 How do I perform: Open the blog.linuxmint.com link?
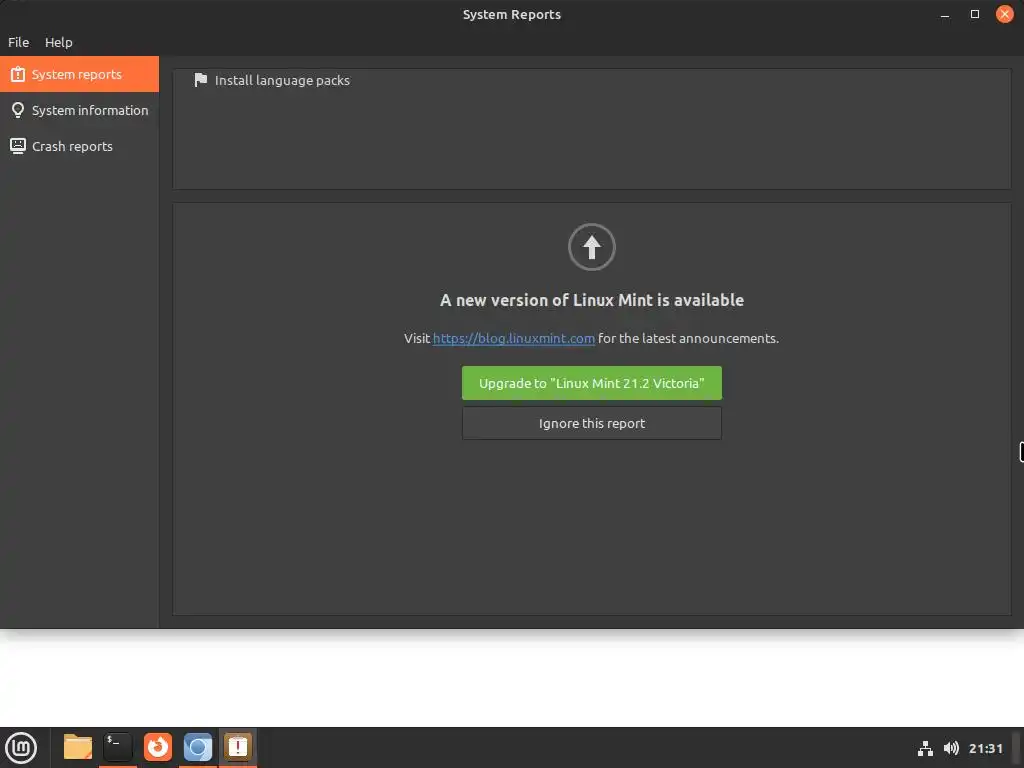pyautogui.click(x=513, y=338)
